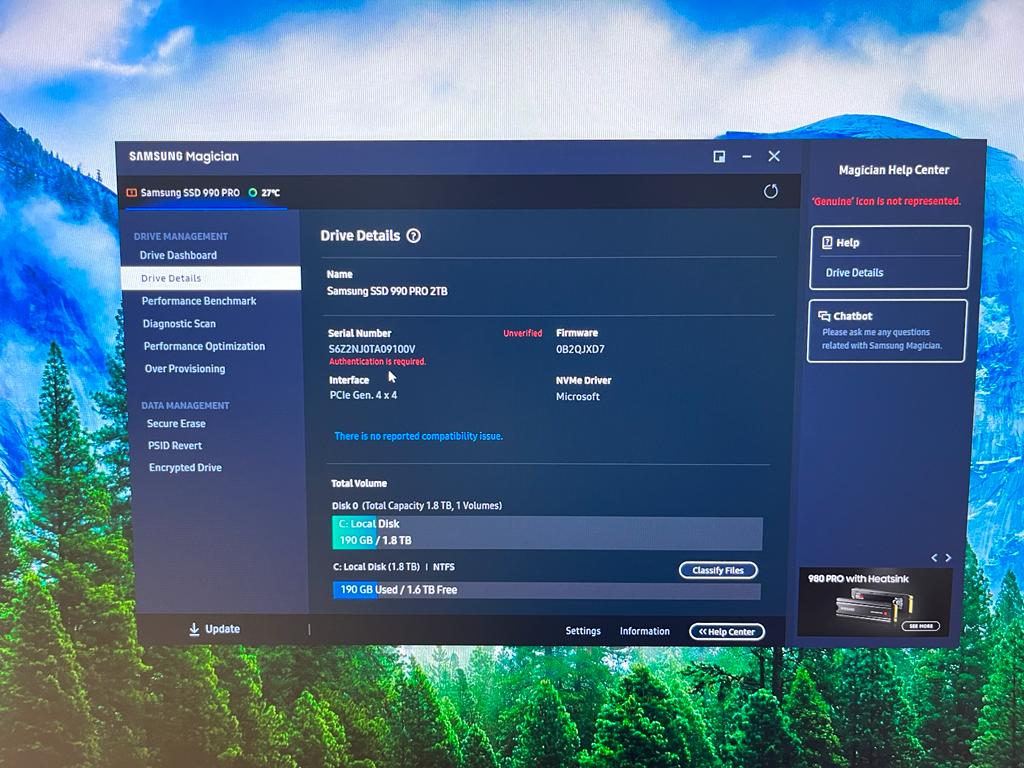Open Secure Erase
Viewport: 1024px width, 768px height.
click(x=176, y=424)
